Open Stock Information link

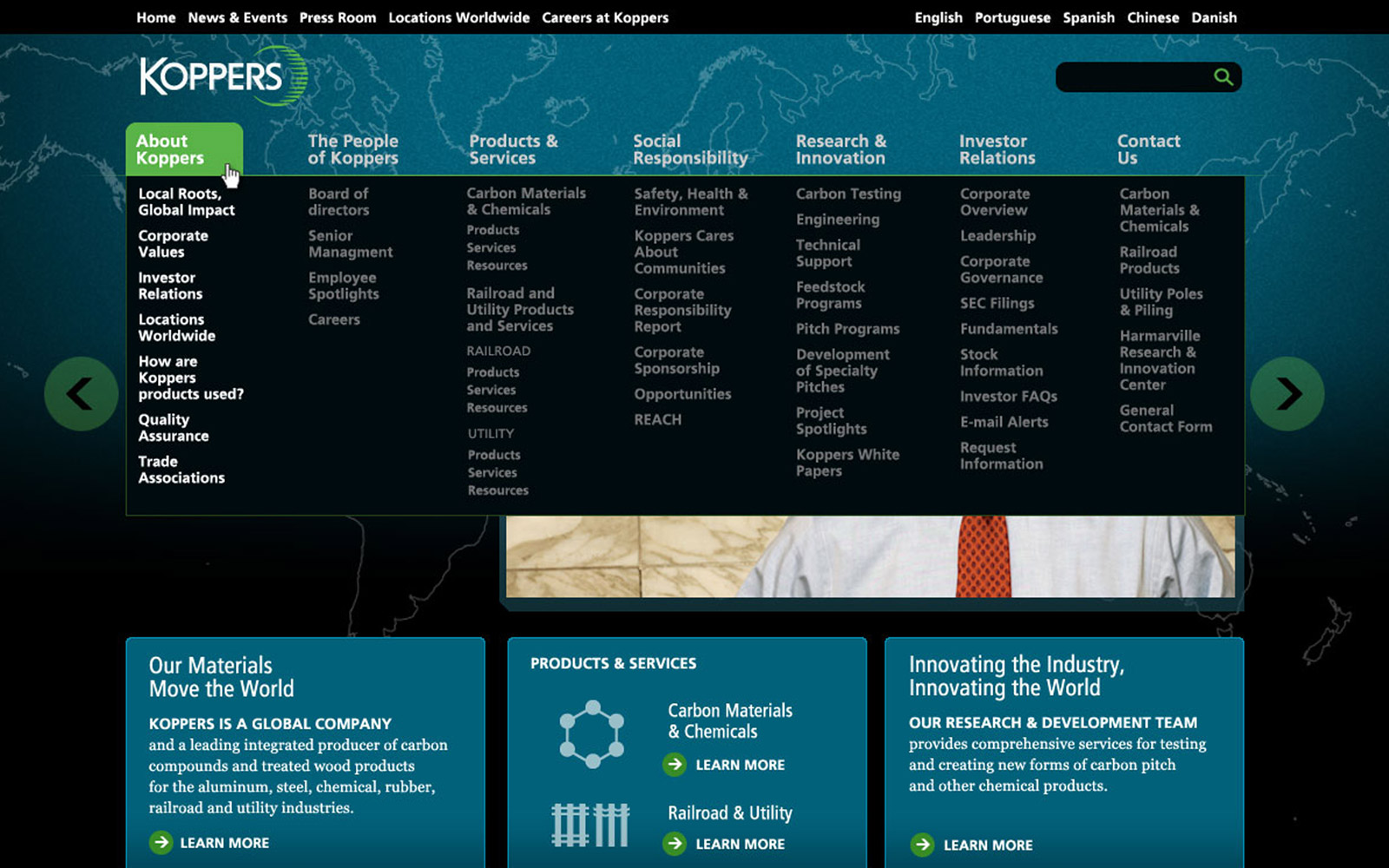[x=1001, y=362]
